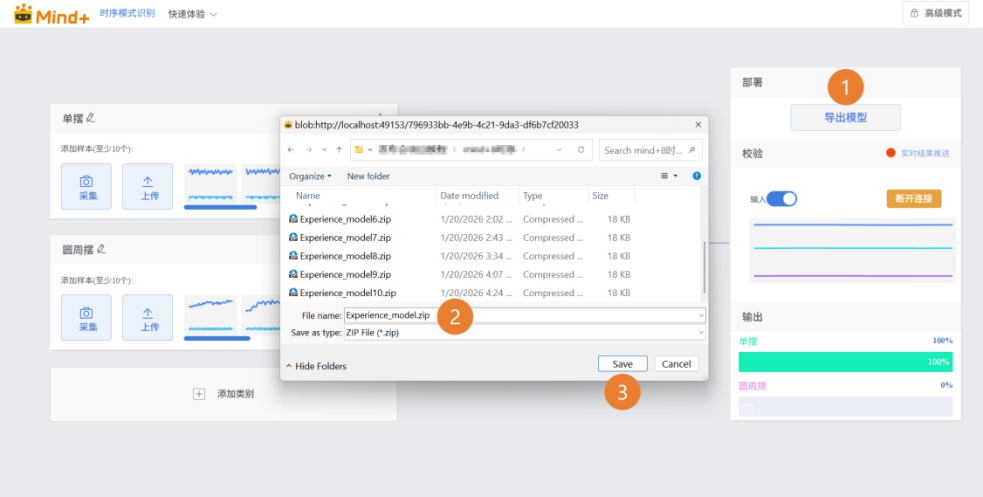Click the 导出模型 export button
The image size is (983, 497).
pos(845,117)
